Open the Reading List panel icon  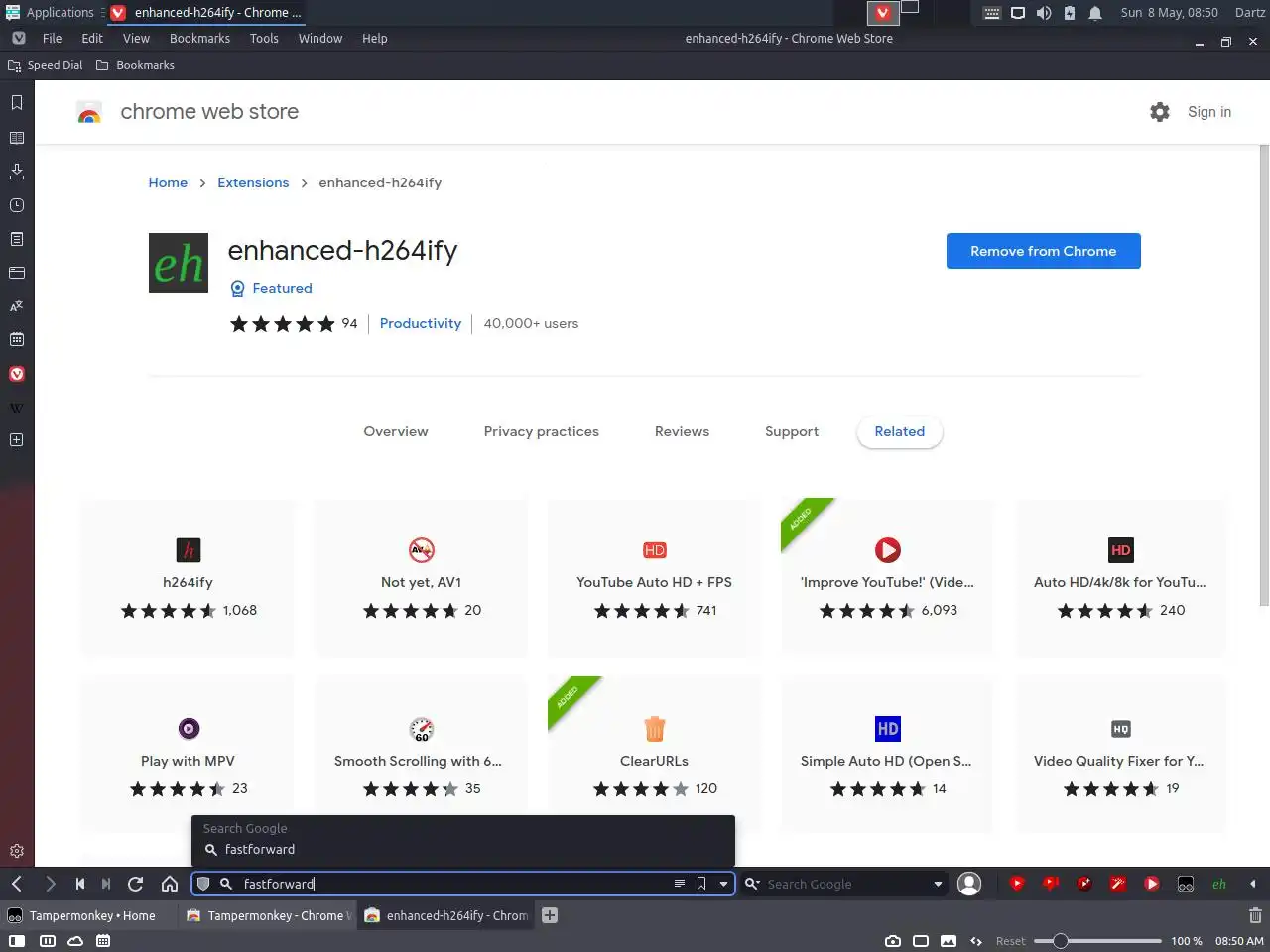(x=17, y=138)
